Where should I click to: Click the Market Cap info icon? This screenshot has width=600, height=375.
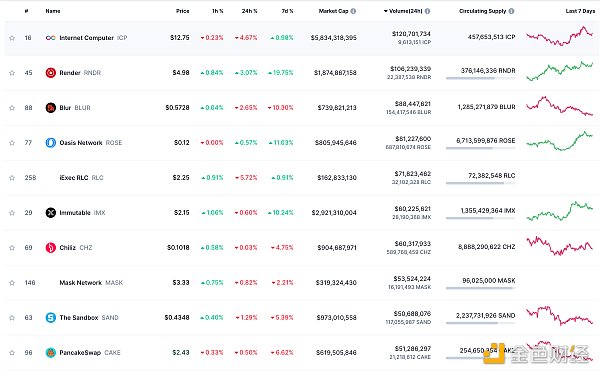point(353,11)
